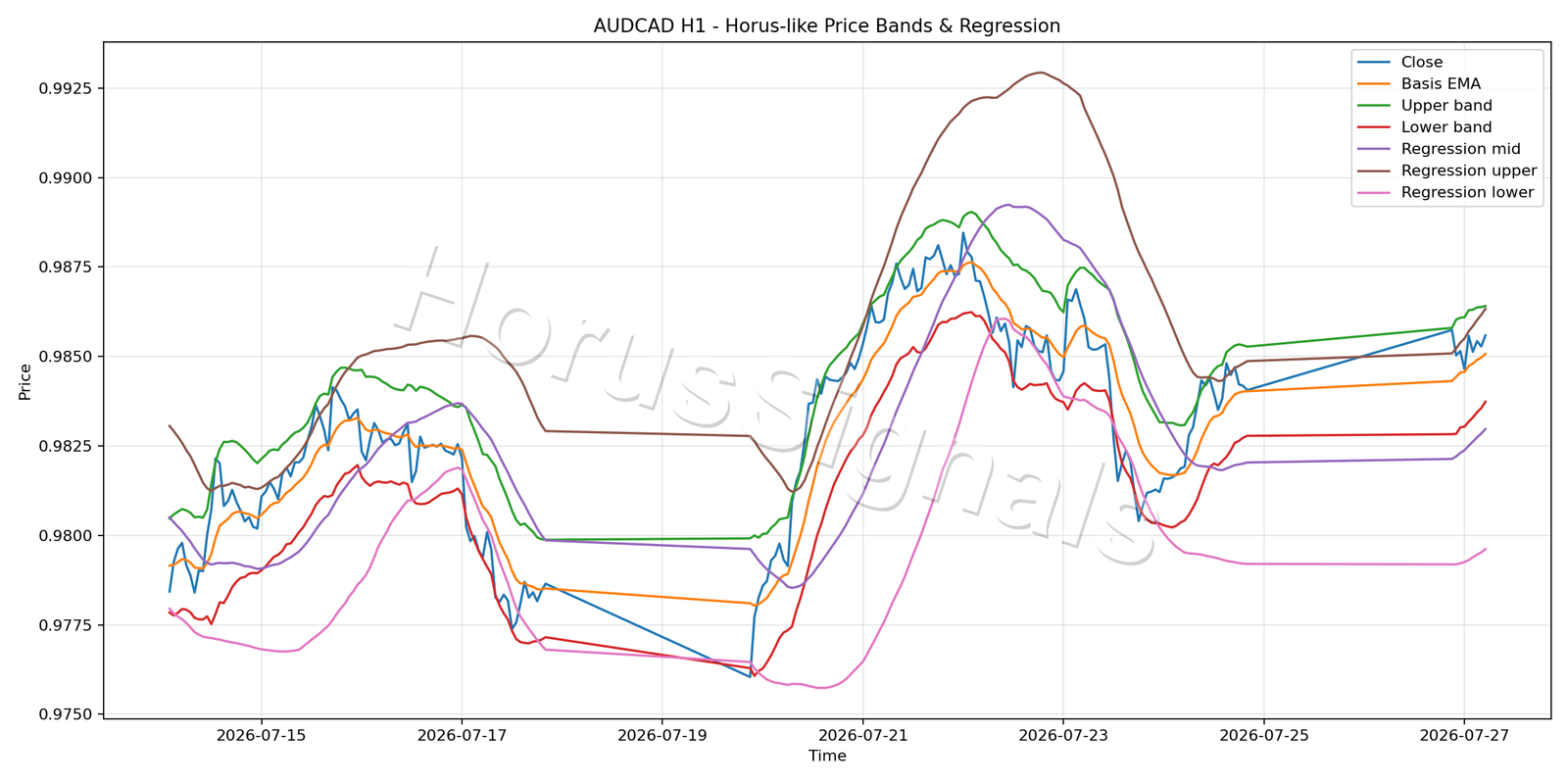Click the 2026-07-25 x-axis date label
This screenshot has width=1568, height=784.
point(1264,735)
